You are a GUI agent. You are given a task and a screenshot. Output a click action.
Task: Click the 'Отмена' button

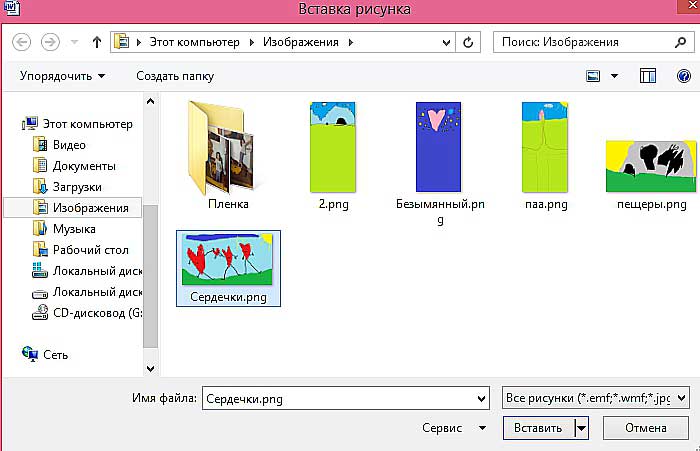(x=646, y=428)
